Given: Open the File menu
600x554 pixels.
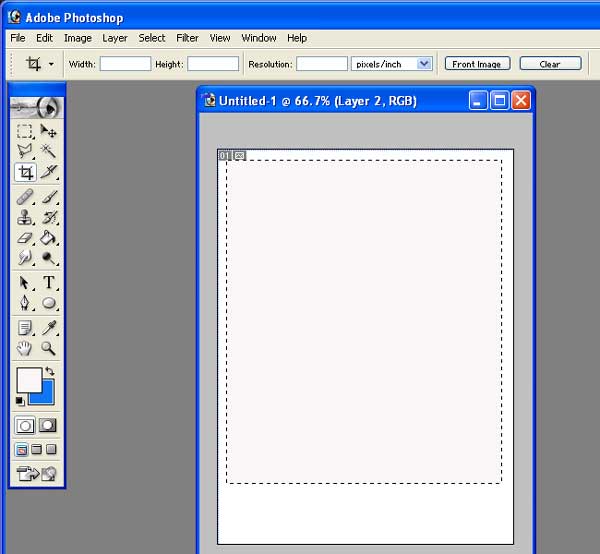Looking at the screenshot, I should (18, 38).
